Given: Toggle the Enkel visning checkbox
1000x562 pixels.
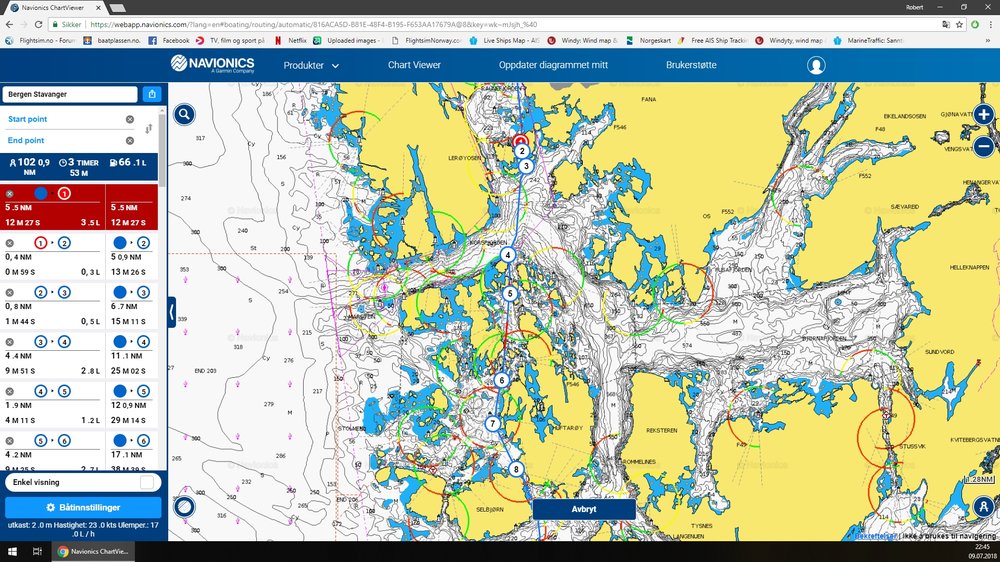Looking at the screenshot, I should click(147, 482).
